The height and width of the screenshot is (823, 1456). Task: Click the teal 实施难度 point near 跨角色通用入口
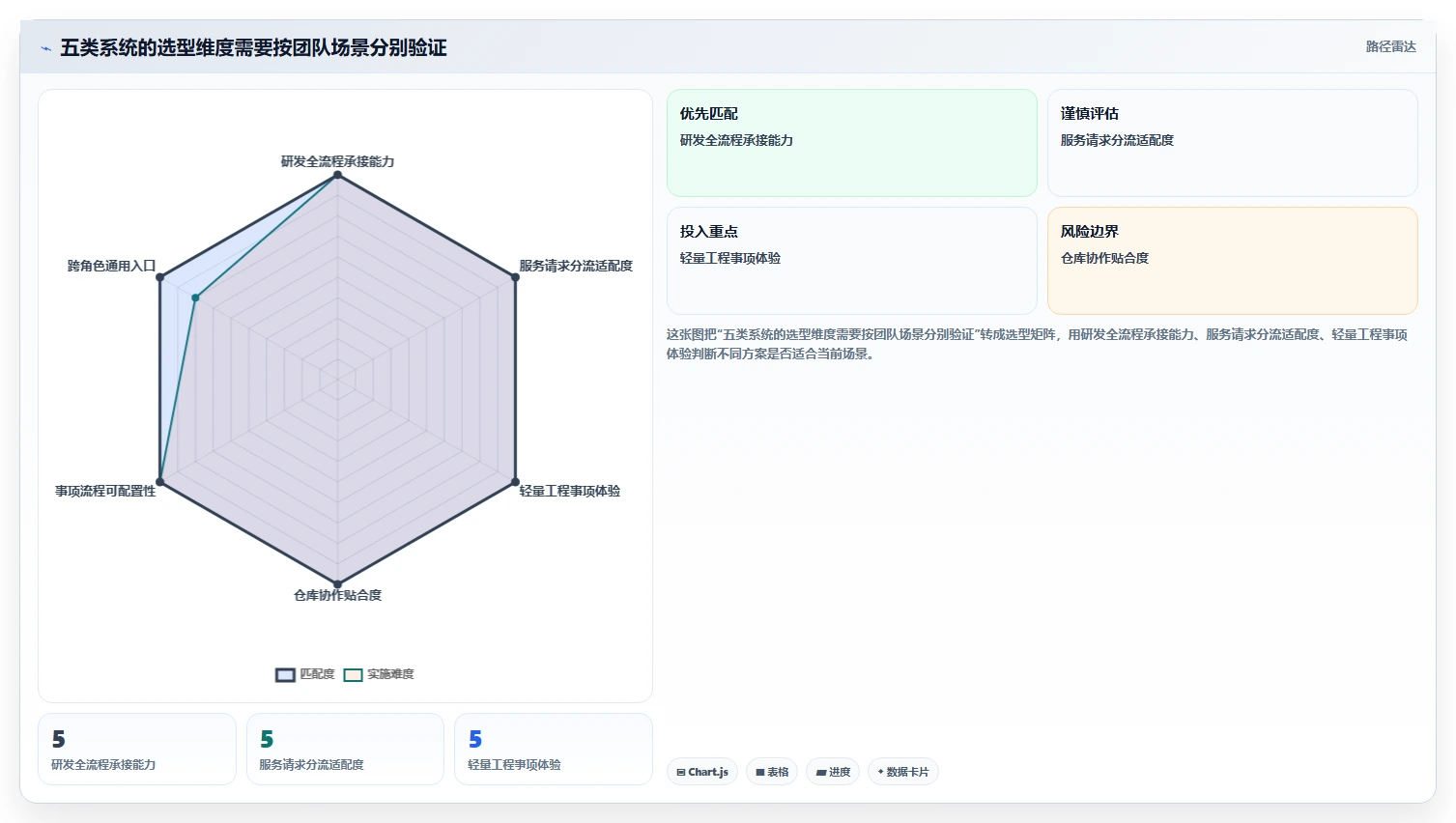pyautogui.click(x=195, y=298)
